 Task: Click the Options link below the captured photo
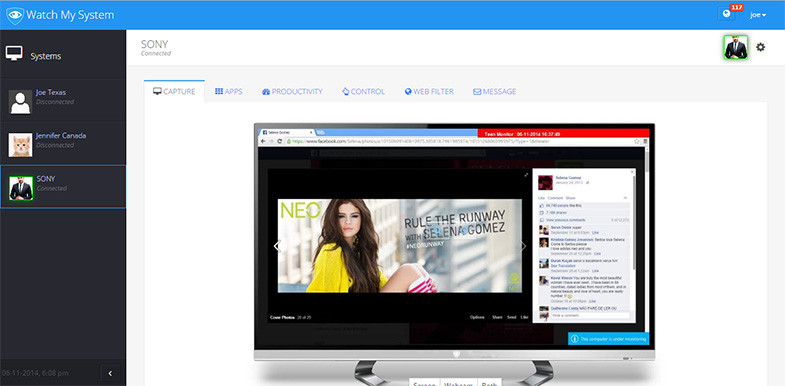coord(477,317)
